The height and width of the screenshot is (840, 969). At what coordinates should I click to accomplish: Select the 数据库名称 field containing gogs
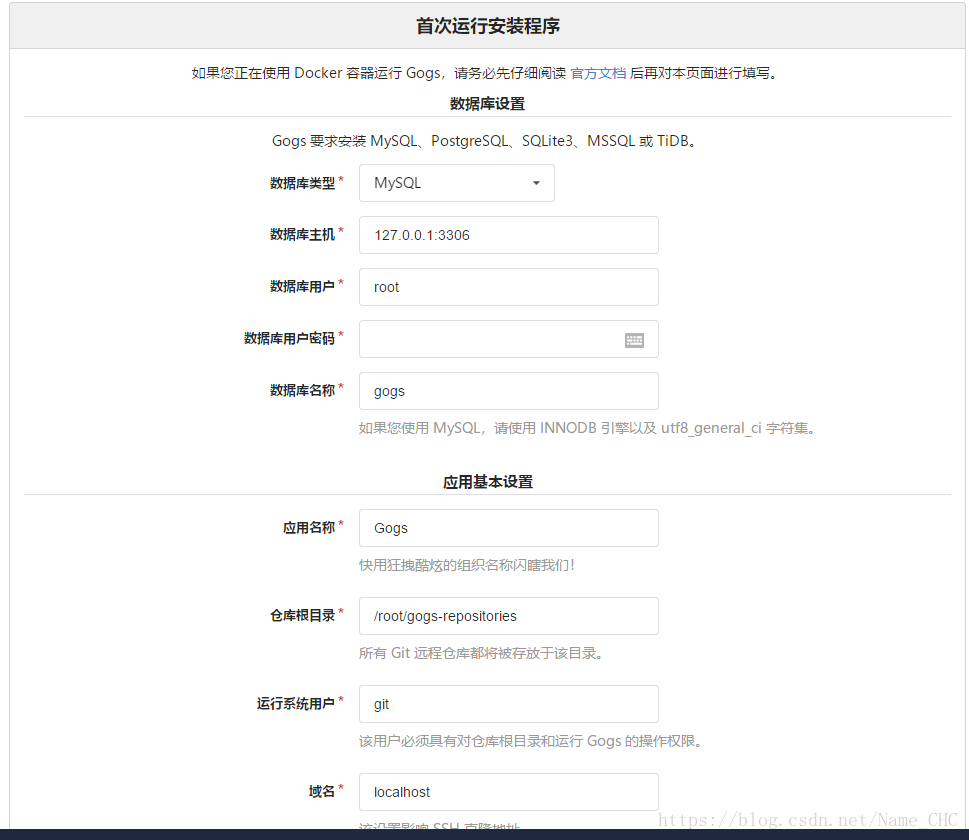tap(509, 391)
